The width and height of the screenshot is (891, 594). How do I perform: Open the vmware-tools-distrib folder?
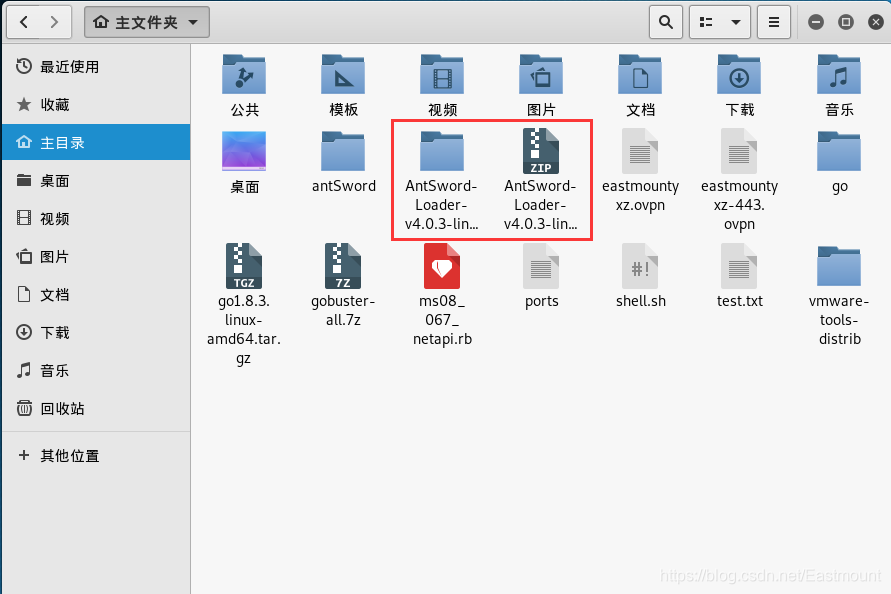tap(838, 267)
